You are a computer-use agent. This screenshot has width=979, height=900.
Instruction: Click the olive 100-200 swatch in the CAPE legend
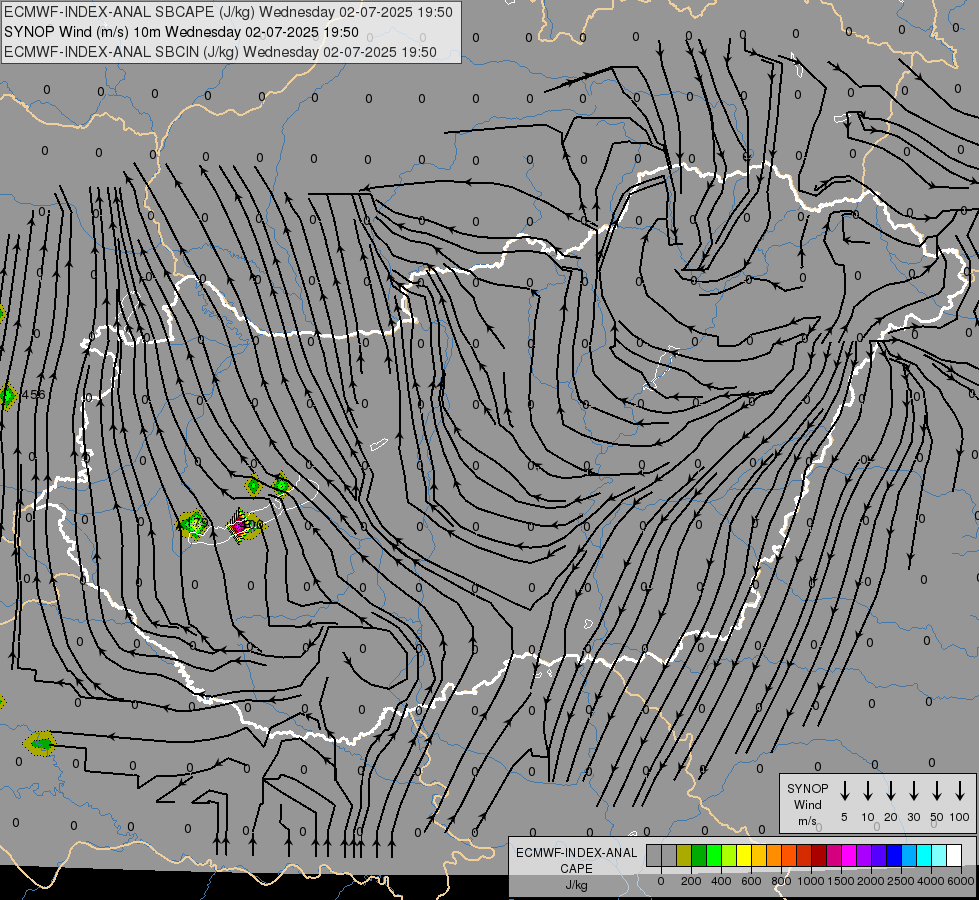[684, 855]
